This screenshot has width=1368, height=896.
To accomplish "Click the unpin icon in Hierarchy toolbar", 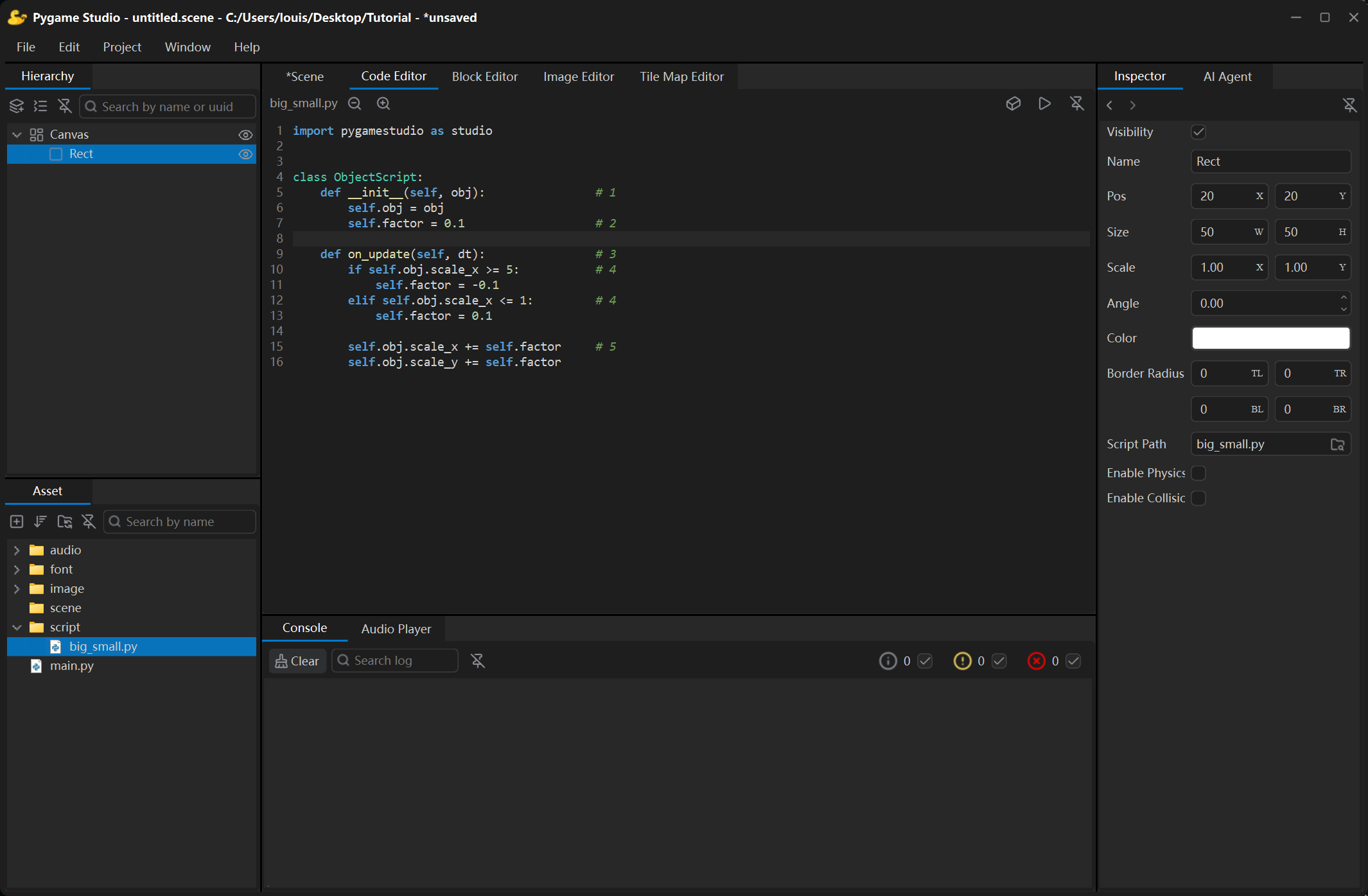I will click(x=65, y=106).
